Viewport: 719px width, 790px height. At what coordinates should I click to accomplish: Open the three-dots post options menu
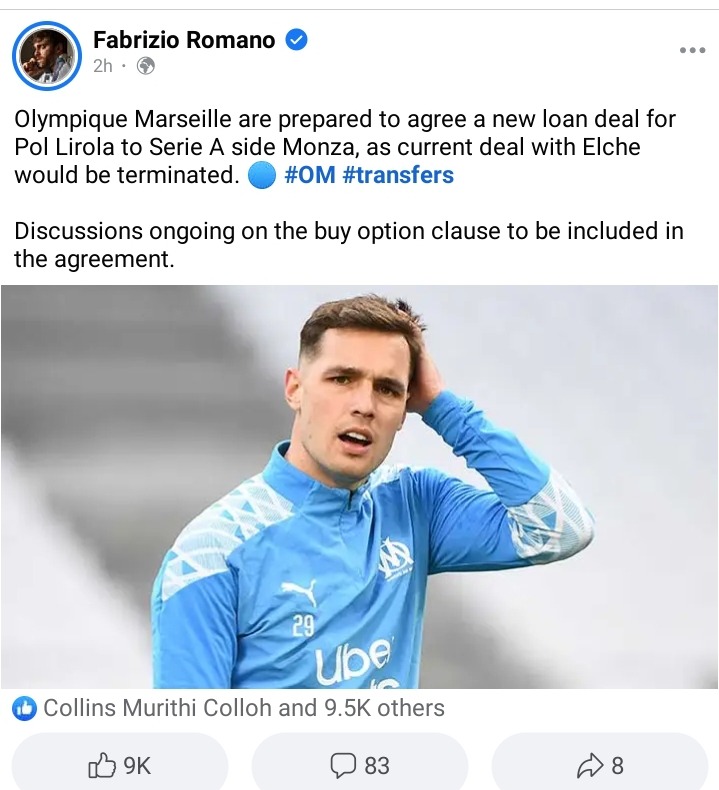pyautogui.click(x=692, y=50)
